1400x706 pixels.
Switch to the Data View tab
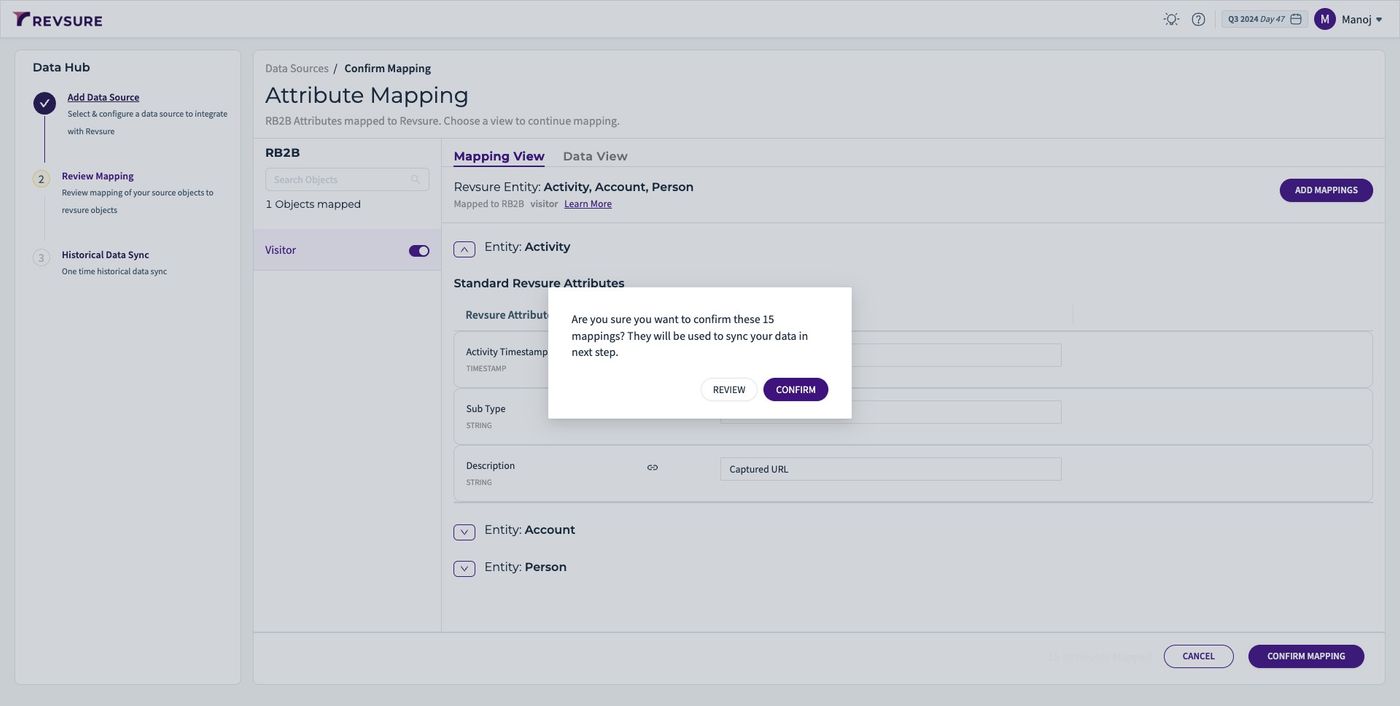pos(595,156)
